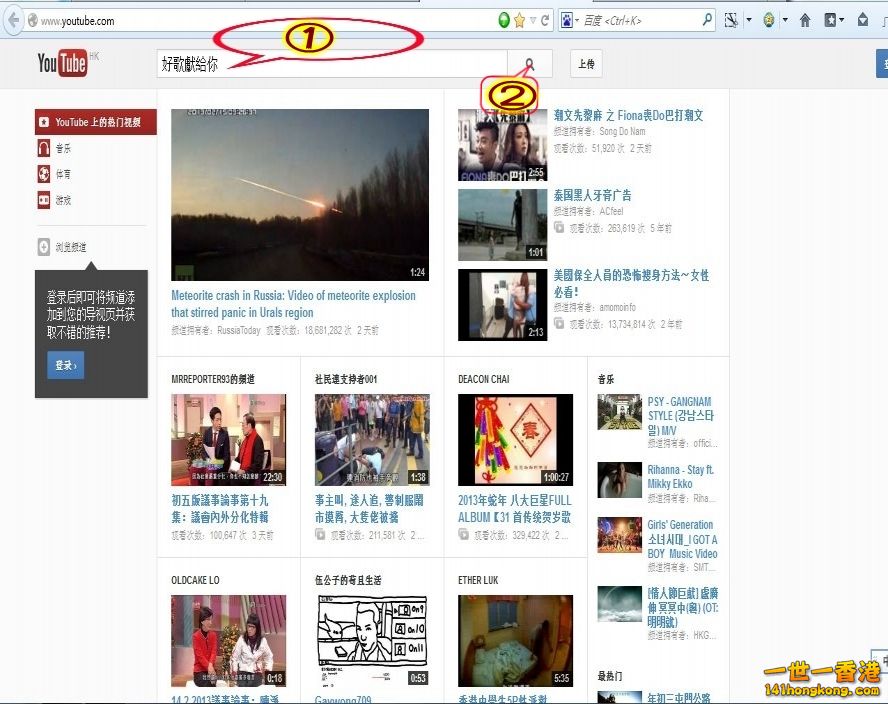The image size is (888, 704).
Task: Open the PSY Gangnam Style video thumbnail
Action: click(619, 412)
